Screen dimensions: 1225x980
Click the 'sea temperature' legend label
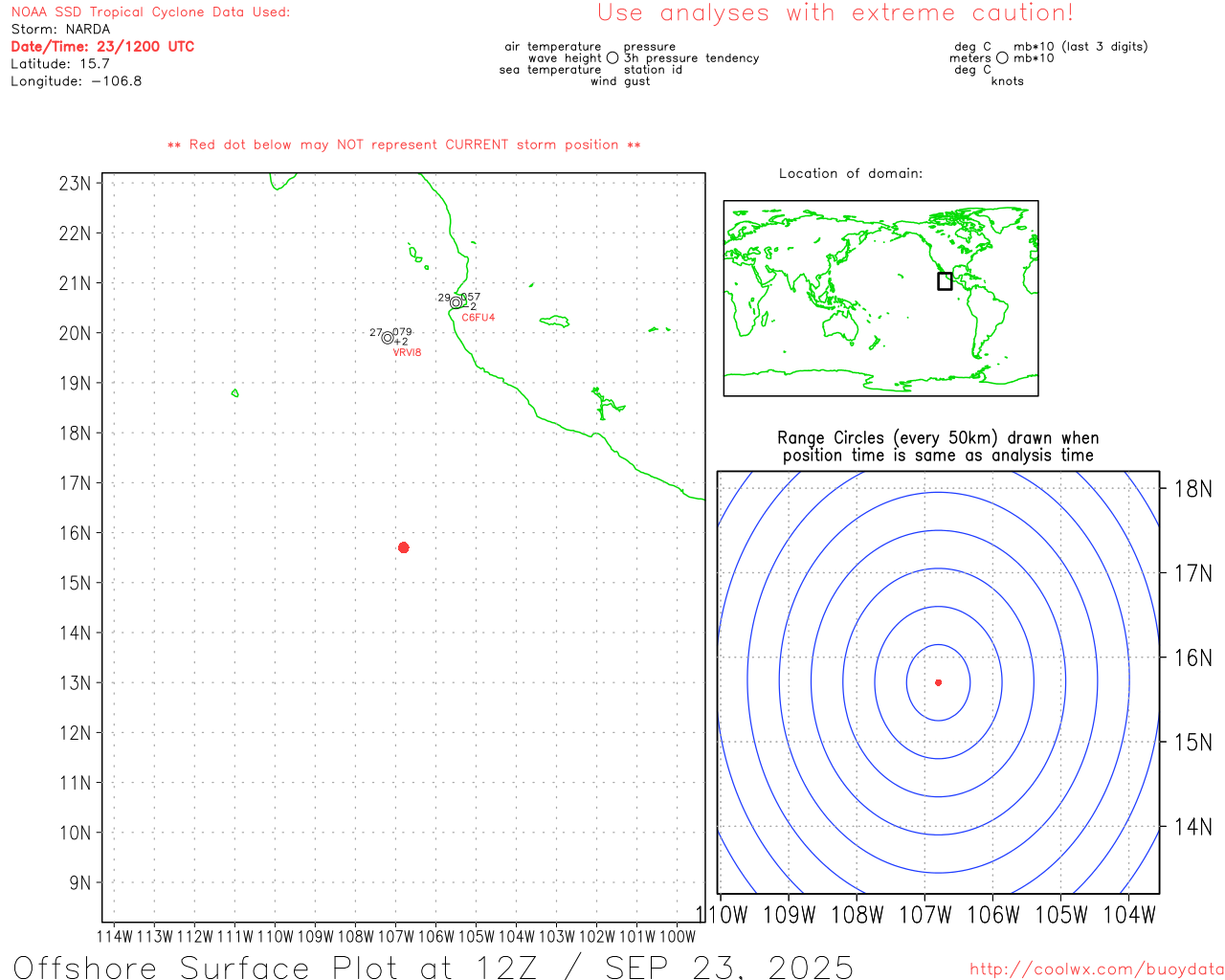pos(550,70)
